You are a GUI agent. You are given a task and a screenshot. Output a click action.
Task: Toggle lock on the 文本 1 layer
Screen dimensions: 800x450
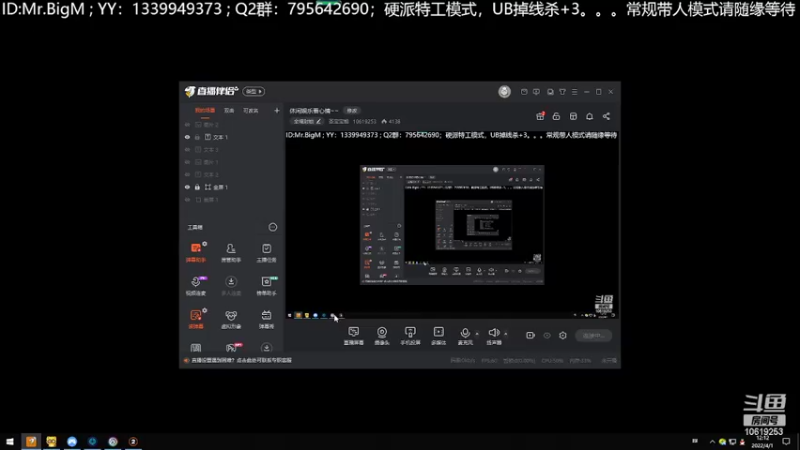click(x=197, y=137)
